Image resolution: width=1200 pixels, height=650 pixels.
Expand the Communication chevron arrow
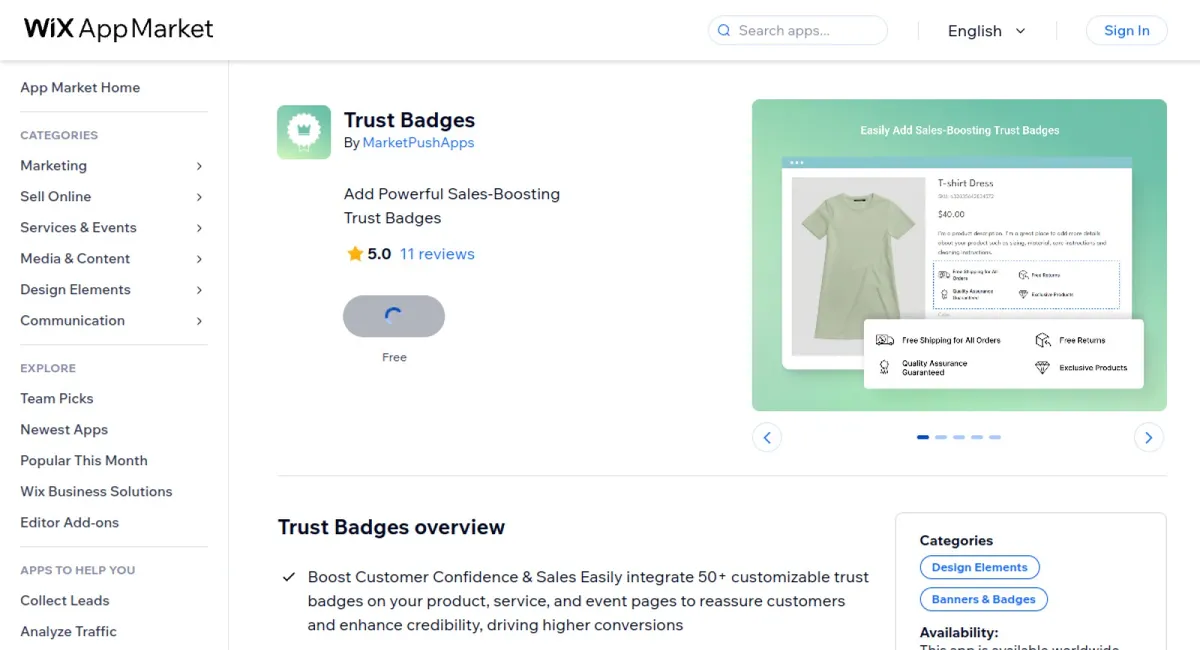tap(199, 321)
